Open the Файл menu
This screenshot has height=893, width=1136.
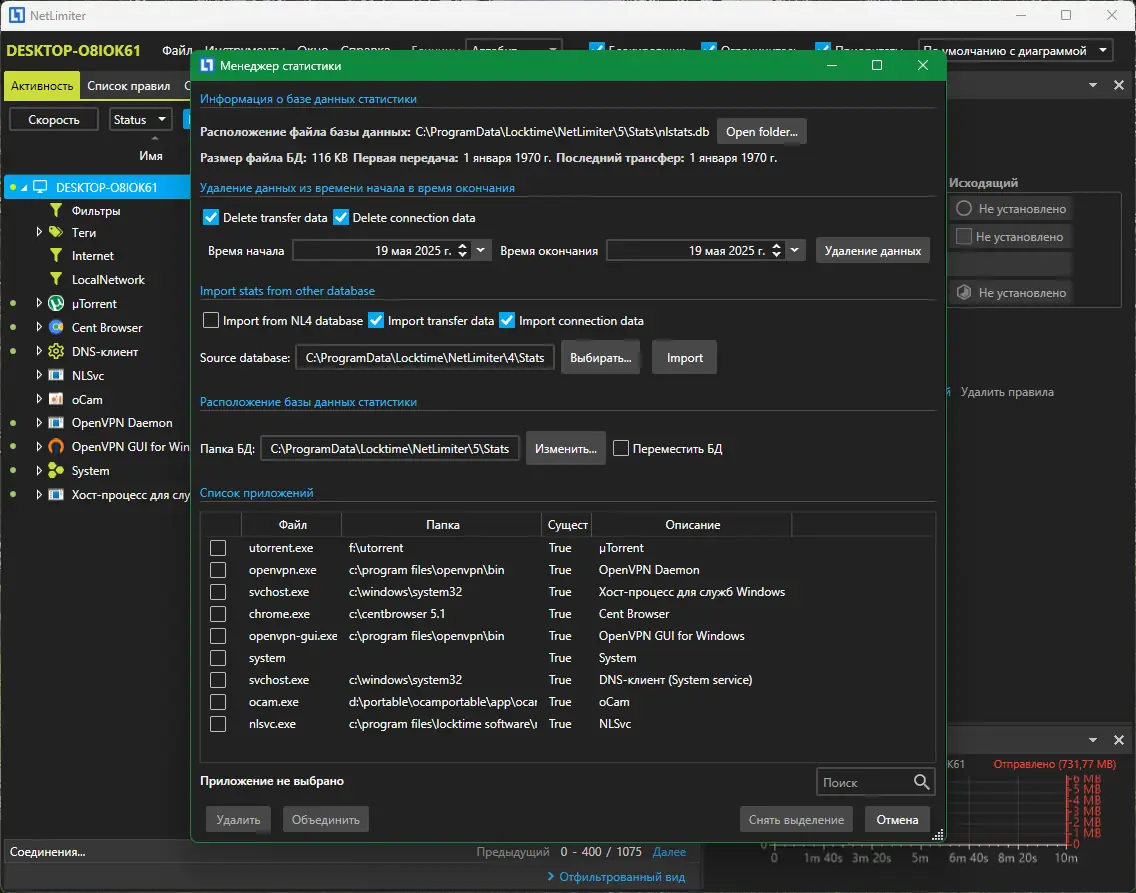point(176,50)
